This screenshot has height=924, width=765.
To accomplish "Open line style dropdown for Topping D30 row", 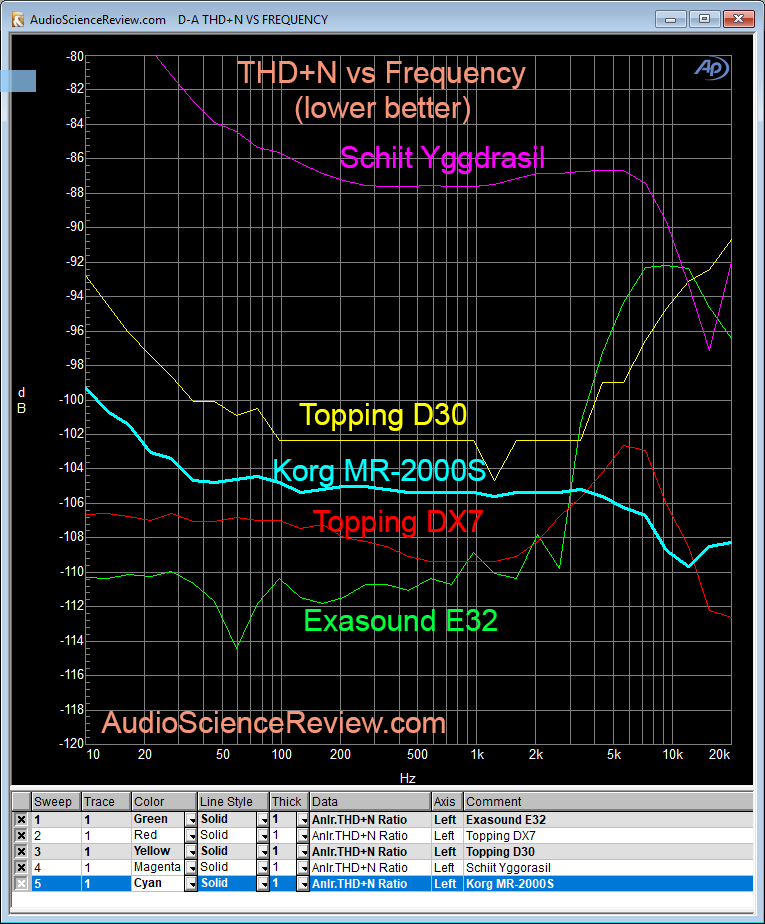I will point(263,852).
